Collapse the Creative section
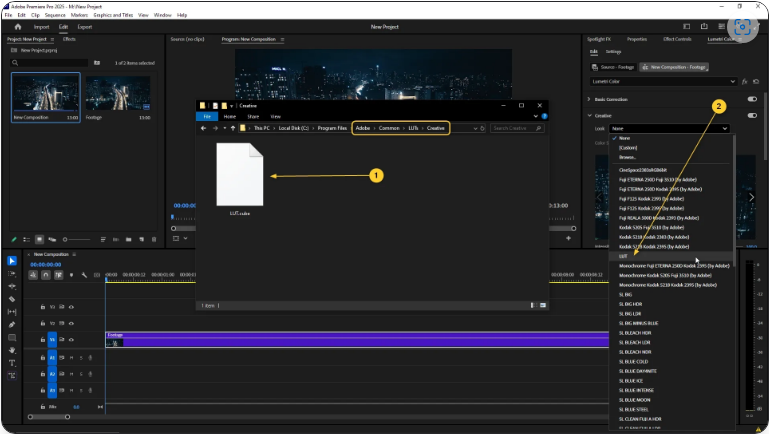Image resolution: width=769 pixels, height=434 pixels. 590,116
